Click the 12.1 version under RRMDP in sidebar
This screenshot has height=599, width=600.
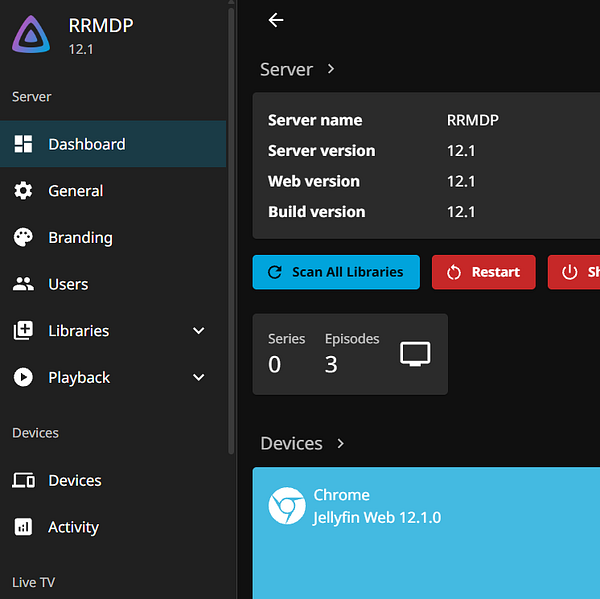(81, 49)
